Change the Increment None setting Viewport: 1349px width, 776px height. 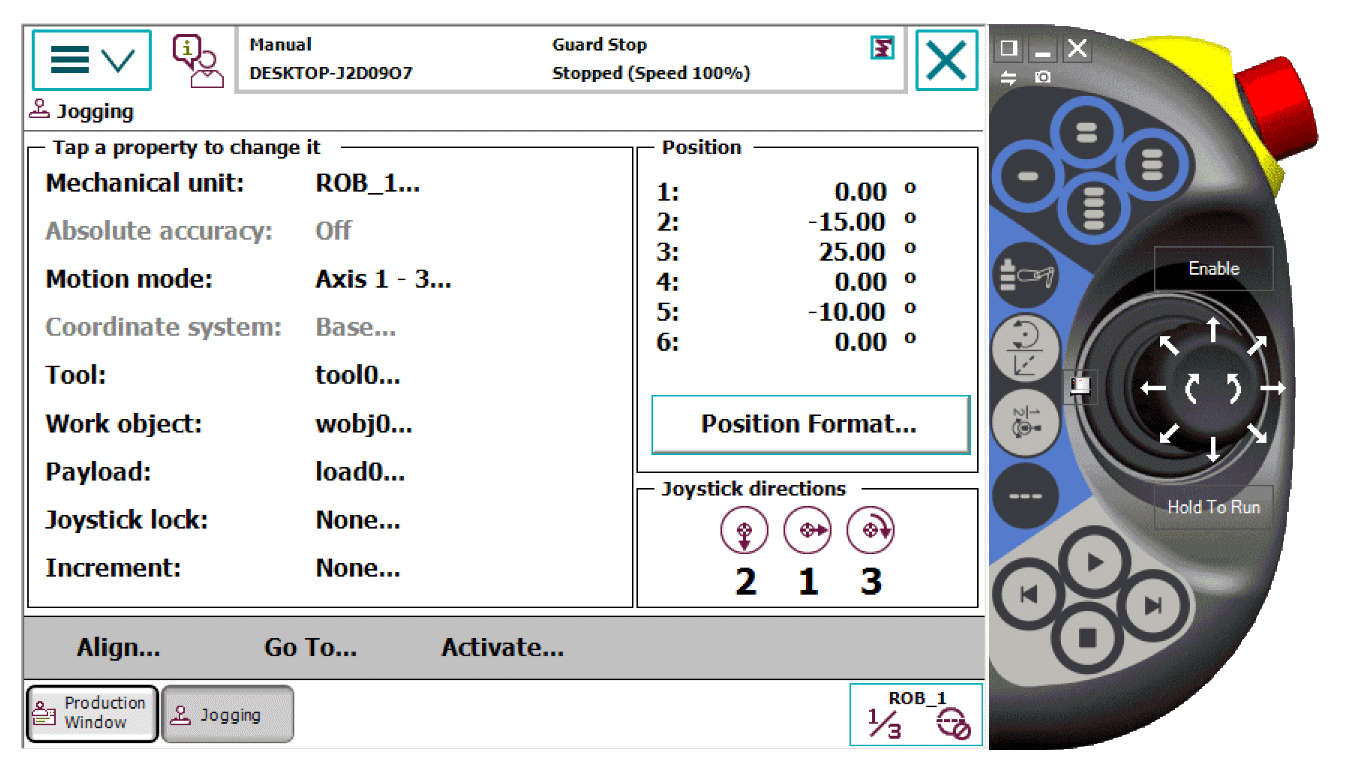pos(357,568)
